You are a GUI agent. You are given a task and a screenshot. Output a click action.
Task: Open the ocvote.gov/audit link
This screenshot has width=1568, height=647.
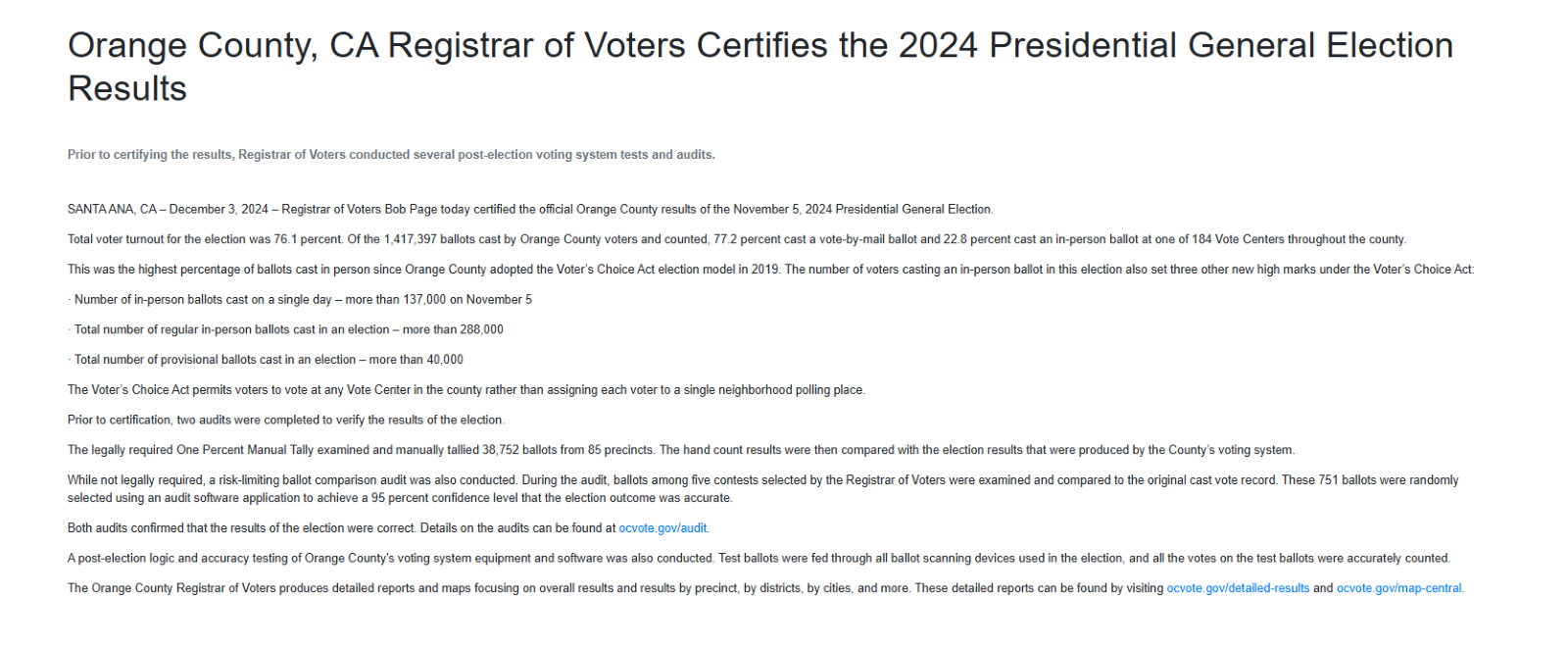663,528
